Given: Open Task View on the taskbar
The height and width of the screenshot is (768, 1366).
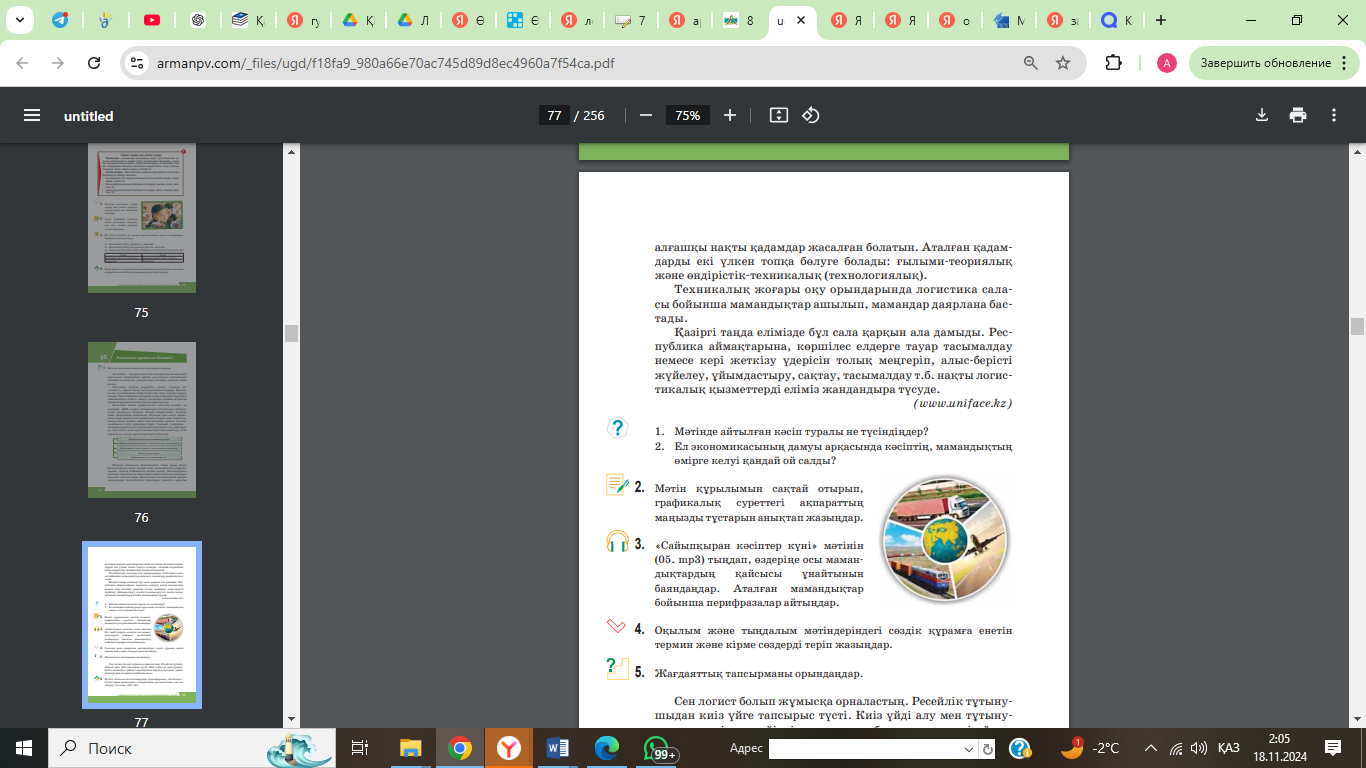Looking at the screenshot, I should click(x=360, y=748).
